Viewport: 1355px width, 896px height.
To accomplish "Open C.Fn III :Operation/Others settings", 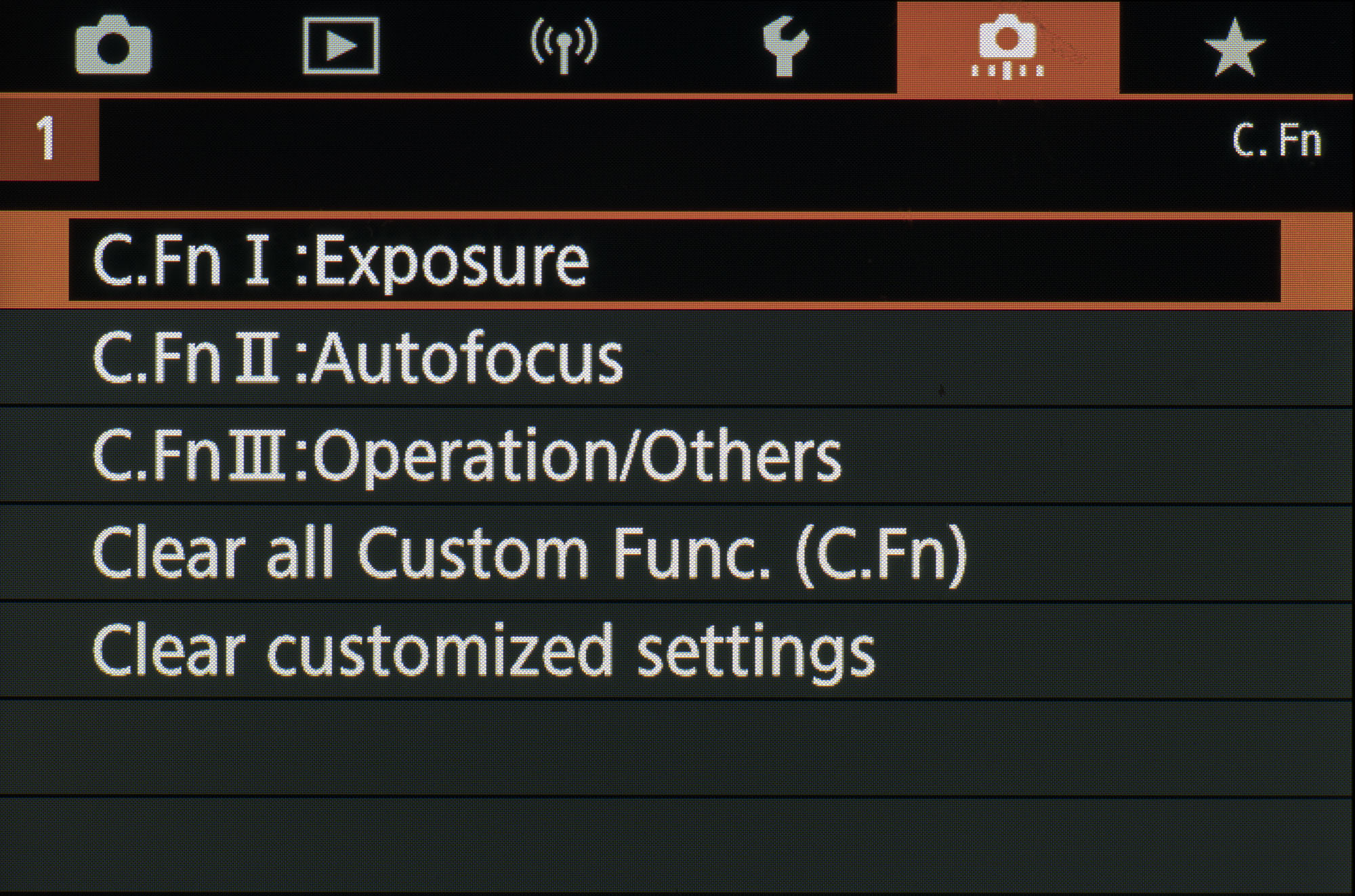I will (x=466, y=456).
